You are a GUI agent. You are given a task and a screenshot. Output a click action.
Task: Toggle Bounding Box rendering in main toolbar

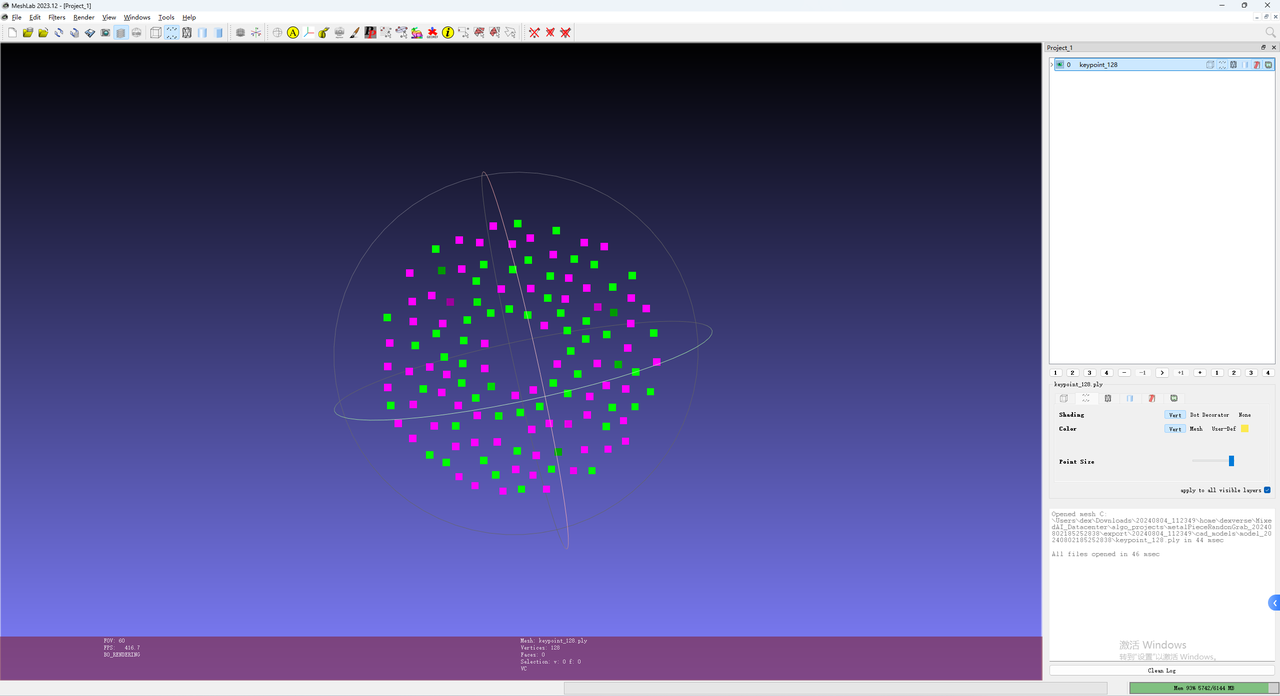[155, 33]
